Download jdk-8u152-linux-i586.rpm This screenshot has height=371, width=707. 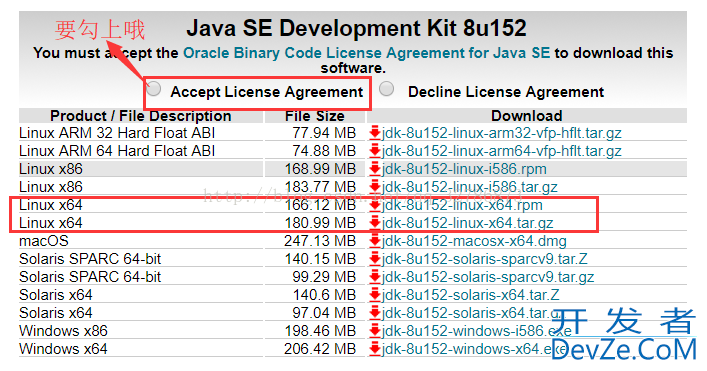[x=464, y=169]
